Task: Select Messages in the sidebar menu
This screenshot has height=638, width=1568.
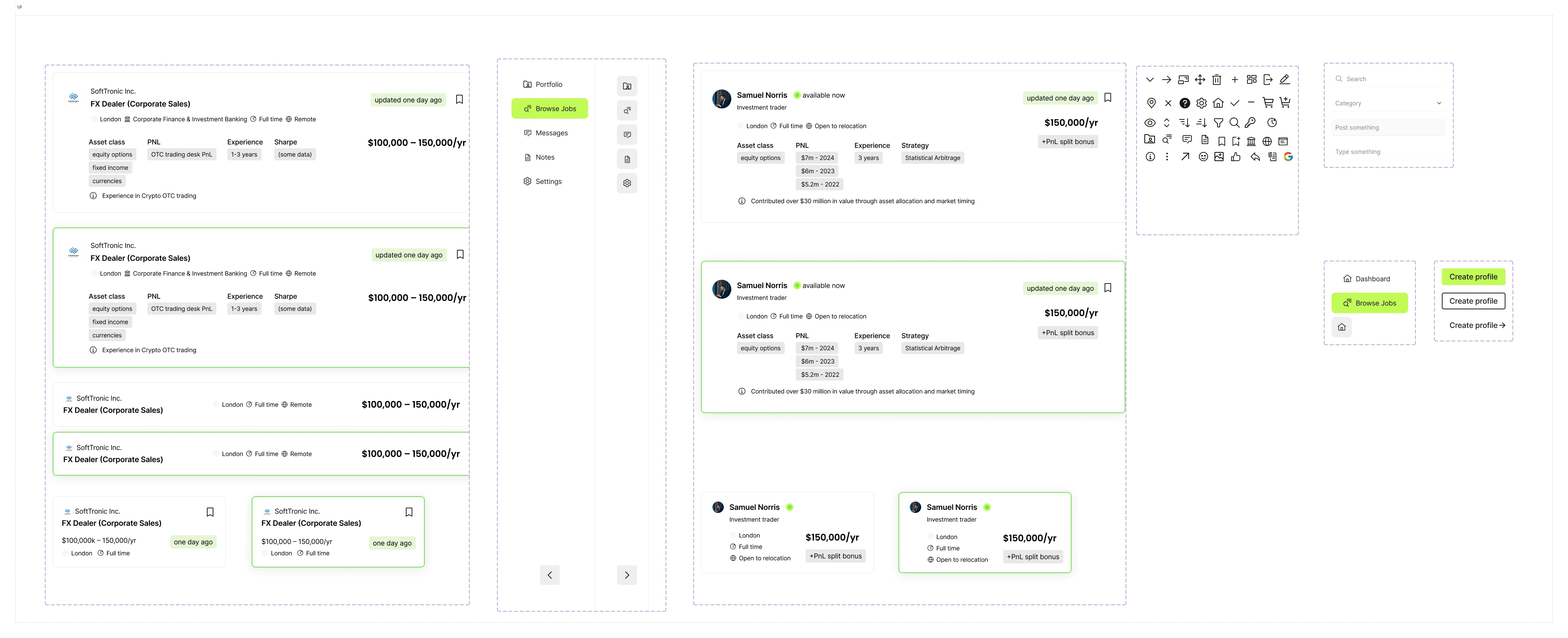Action: tap(550, 133)
